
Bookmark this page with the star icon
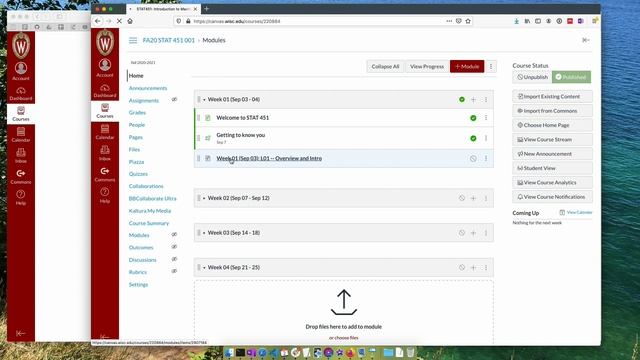click(x=468, y=21)
